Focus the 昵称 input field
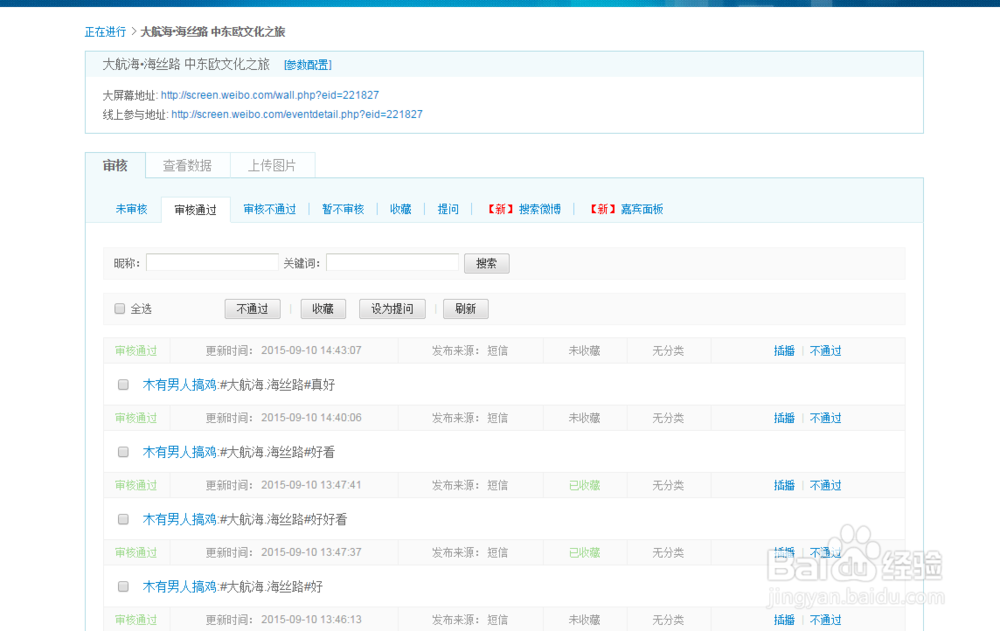The image size is (1000, 631). point(212,262)
